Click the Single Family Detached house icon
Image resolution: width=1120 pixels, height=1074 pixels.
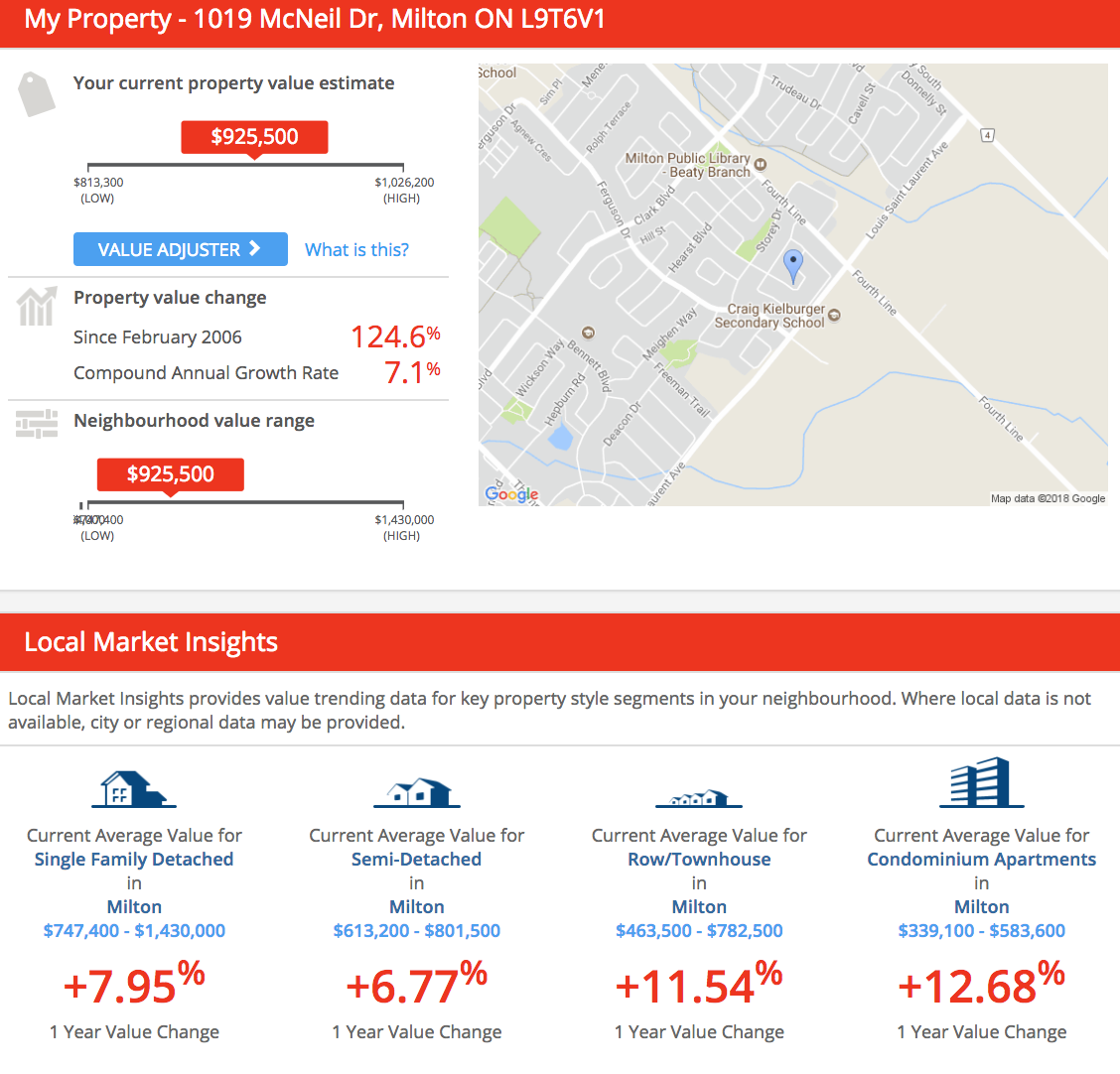point(134,789)
